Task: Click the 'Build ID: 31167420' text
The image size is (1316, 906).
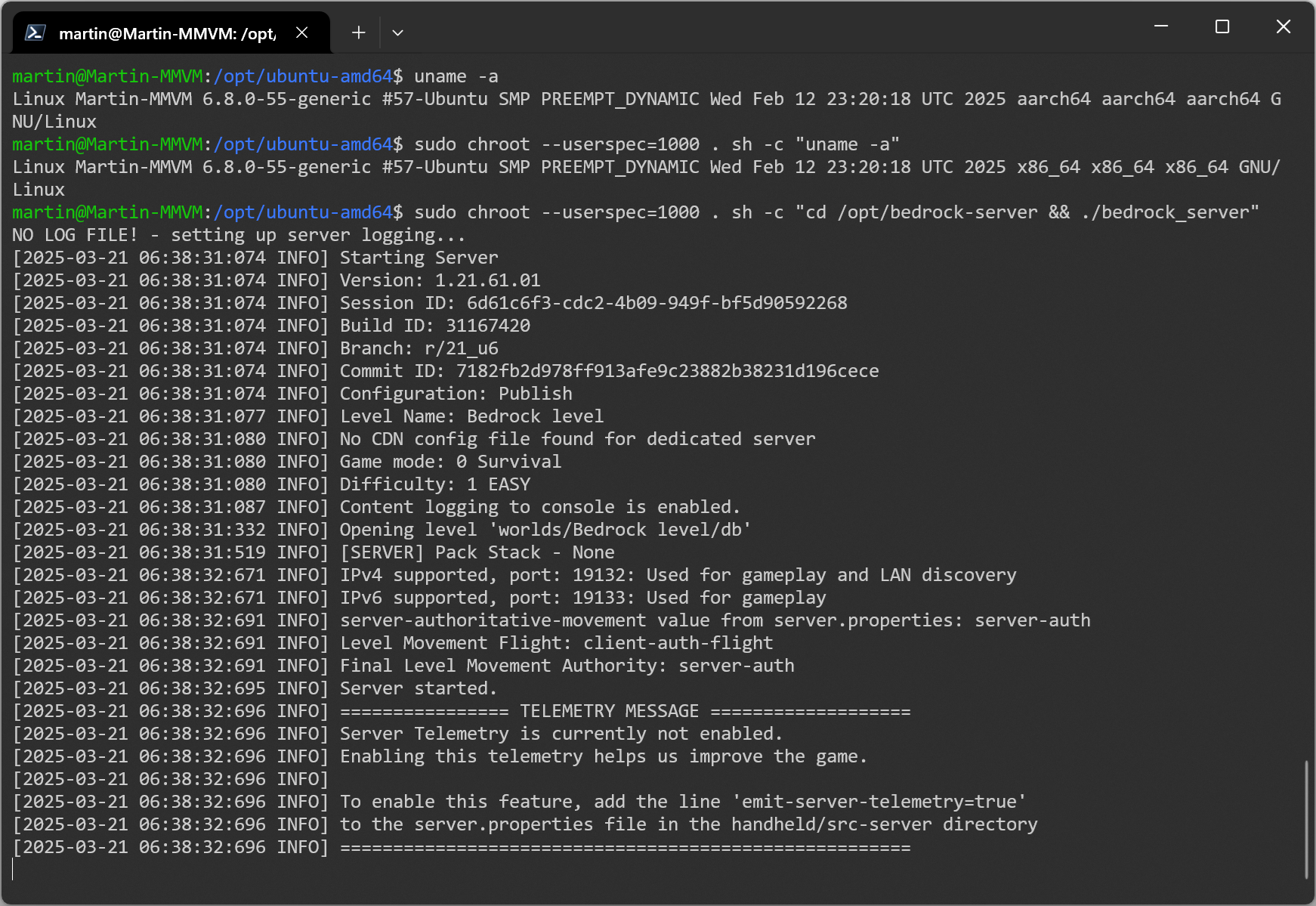Action: [435, 326]
